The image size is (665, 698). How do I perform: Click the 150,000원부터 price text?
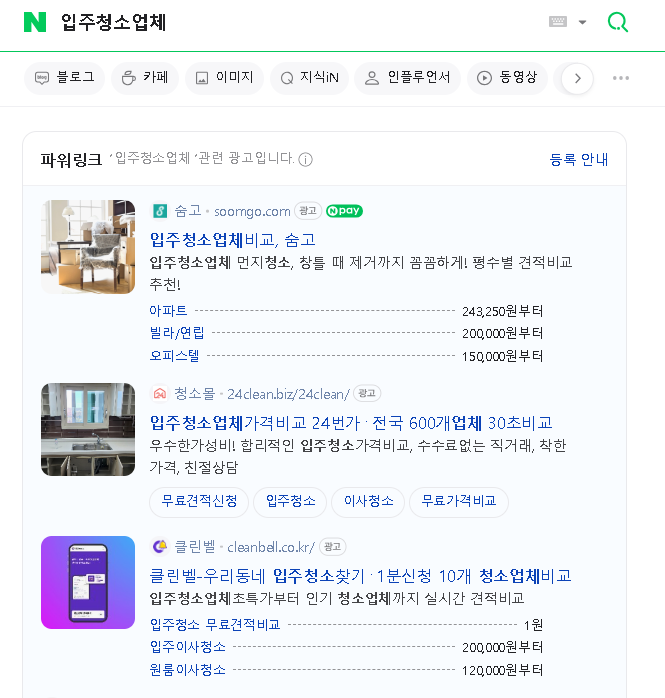[x=503, y=356]
